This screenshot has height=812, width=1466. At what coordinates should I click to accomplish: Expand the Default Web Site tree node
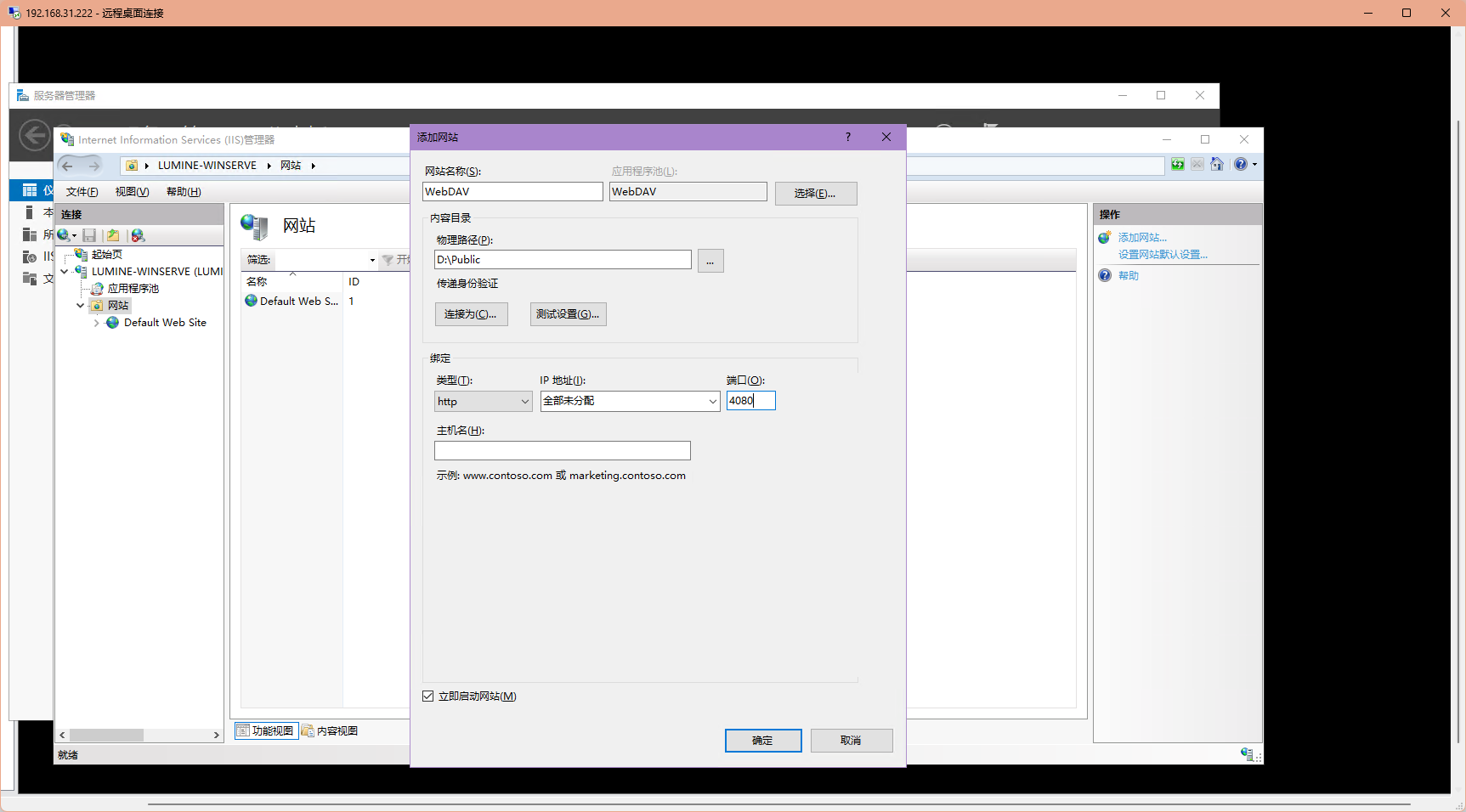click(x=96, y=322)
